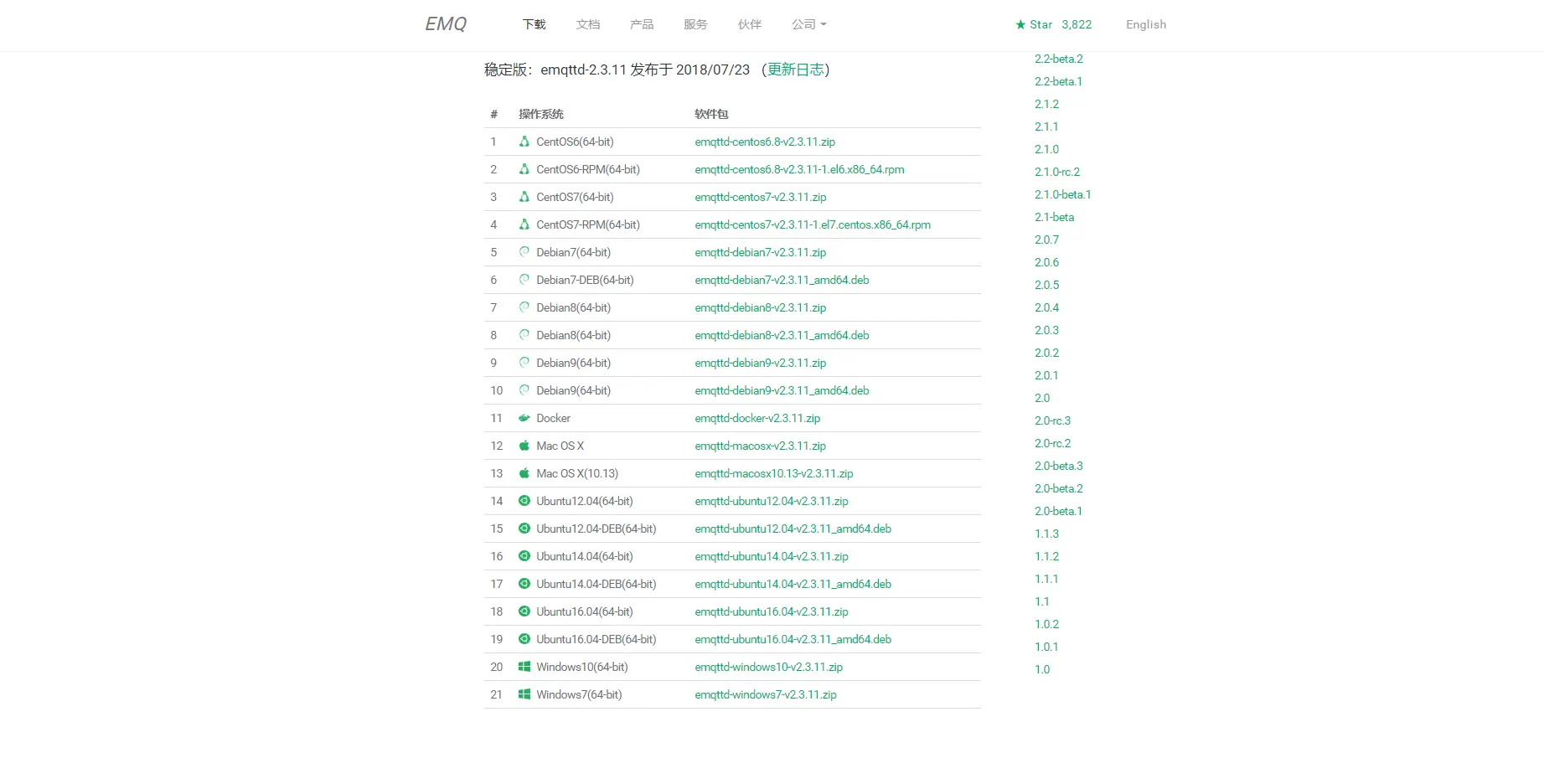Click the 3,822 star count
The image size is (1544, 784).
pyautogui.click(x=1077, y=24)
